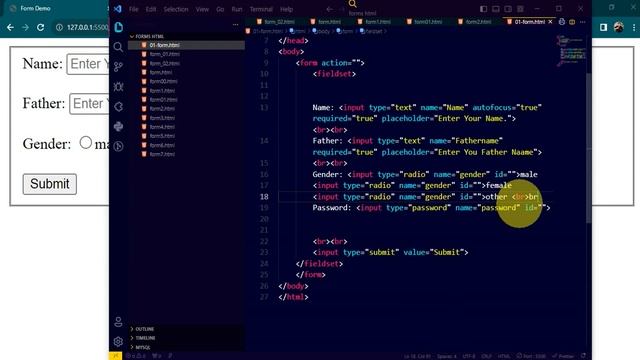Click the Name input field in browser
640x360 pixels.
click(88, 64)
